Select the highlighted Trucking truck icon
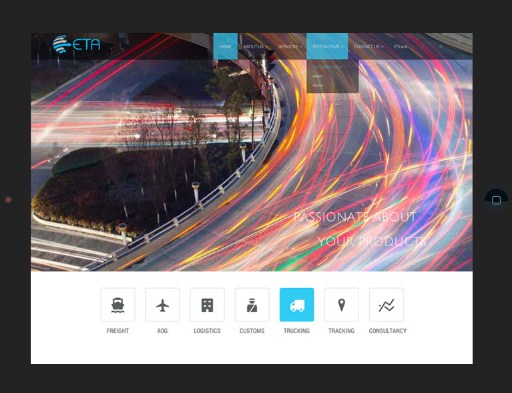The width and height of the screenshot is (512, 393). tap(297, 305)
